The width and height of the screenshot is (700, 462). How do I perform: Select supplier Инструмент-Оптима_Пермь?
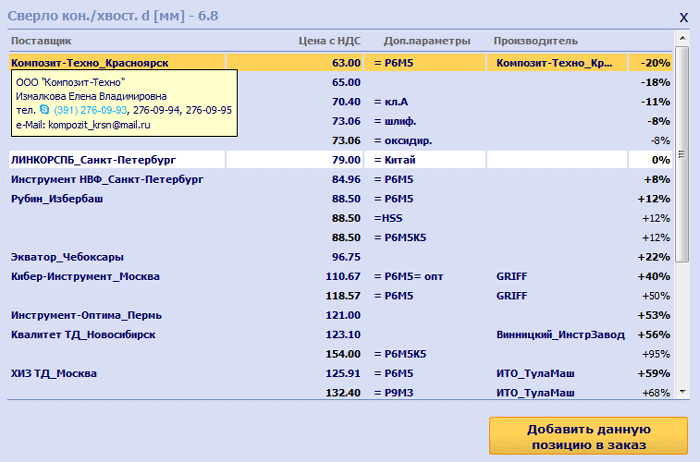(87, 315)
